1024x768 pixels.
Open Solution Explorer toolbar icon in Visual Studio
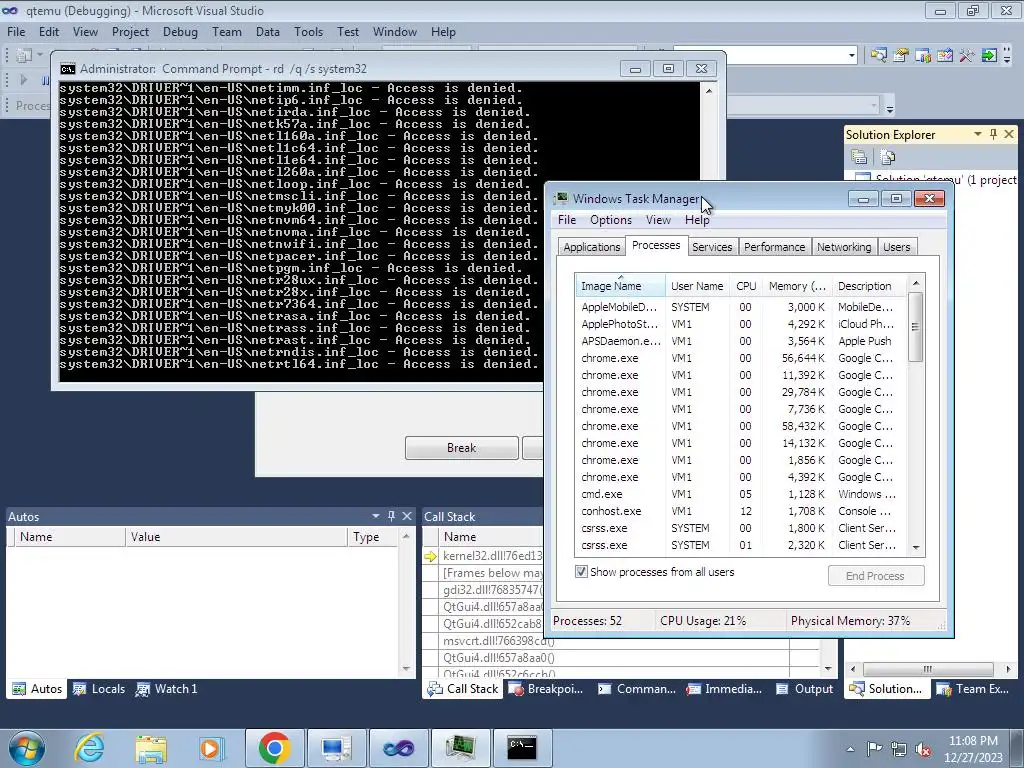tap(878, 56)
